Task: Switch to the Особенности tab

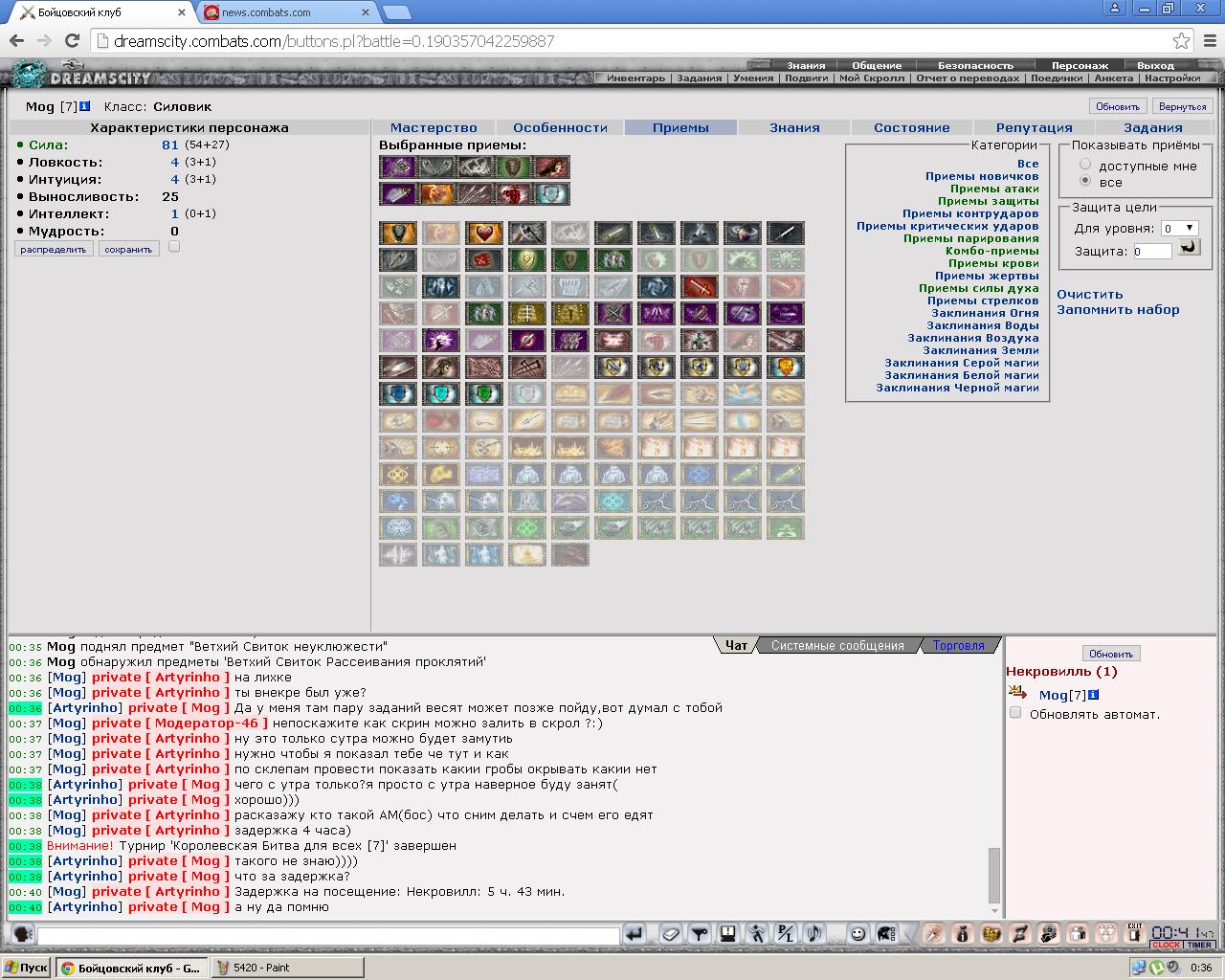Action: click(560, 127)
